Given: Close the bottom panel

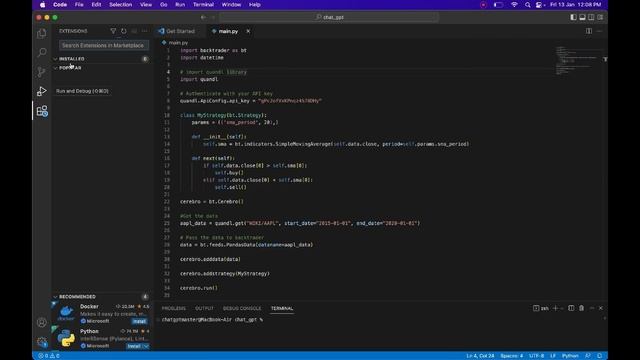Looking at the screenshot, I should point(601,308).
